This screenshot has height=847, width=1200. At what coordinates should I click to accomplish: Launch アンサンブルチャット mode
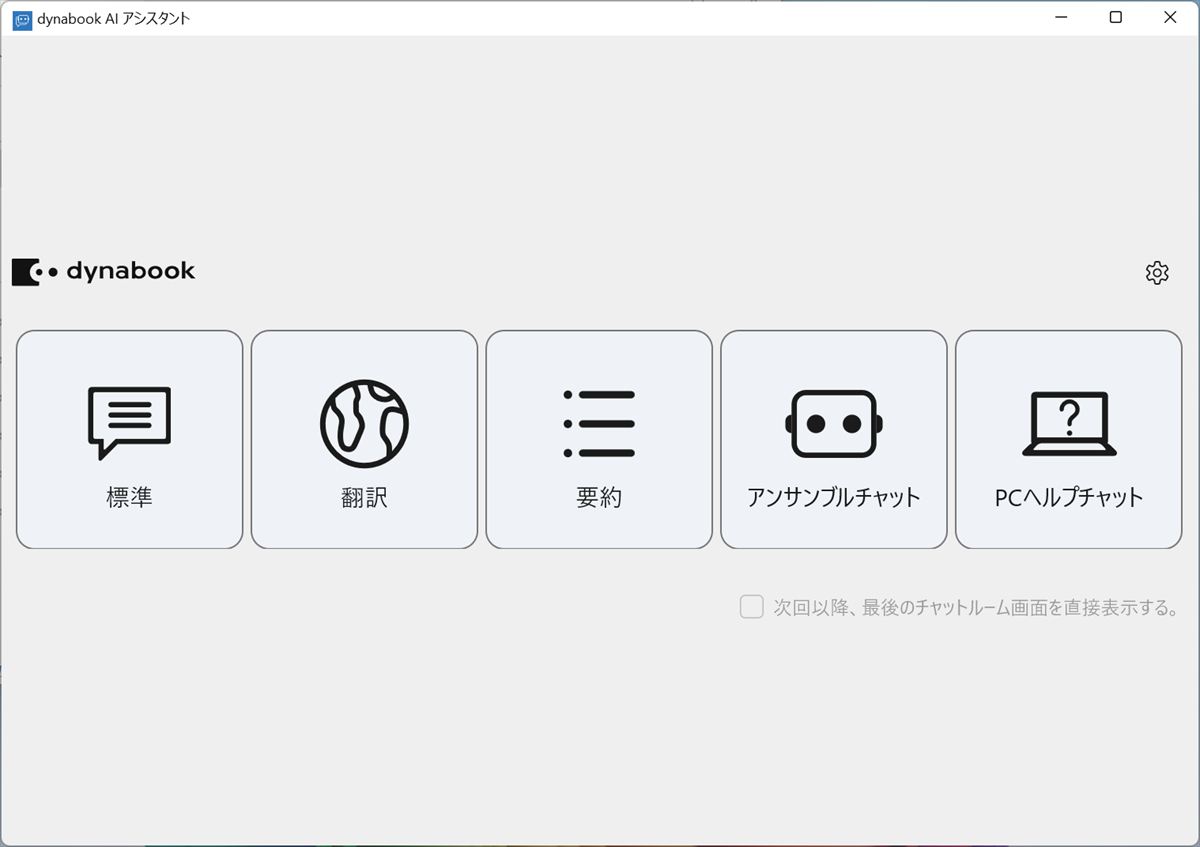coord(834,439)
